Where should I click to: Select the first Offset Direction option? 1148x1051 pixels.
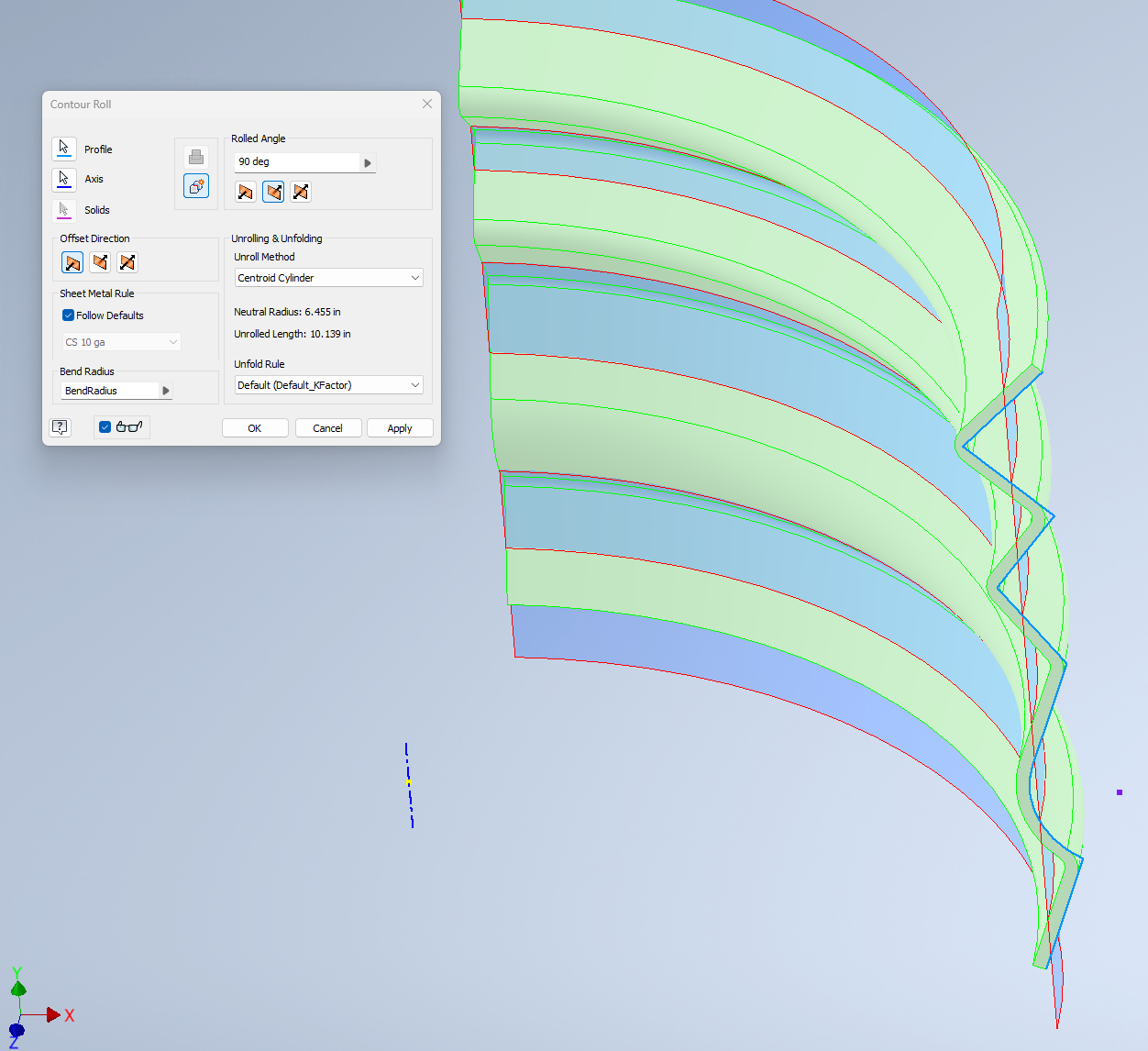pos(72,262)
